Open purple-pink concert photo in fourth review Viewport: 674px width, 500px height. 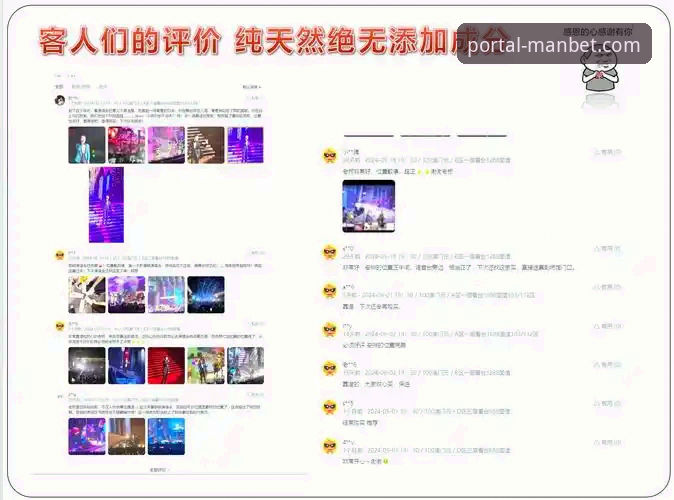tap(86, 436)
